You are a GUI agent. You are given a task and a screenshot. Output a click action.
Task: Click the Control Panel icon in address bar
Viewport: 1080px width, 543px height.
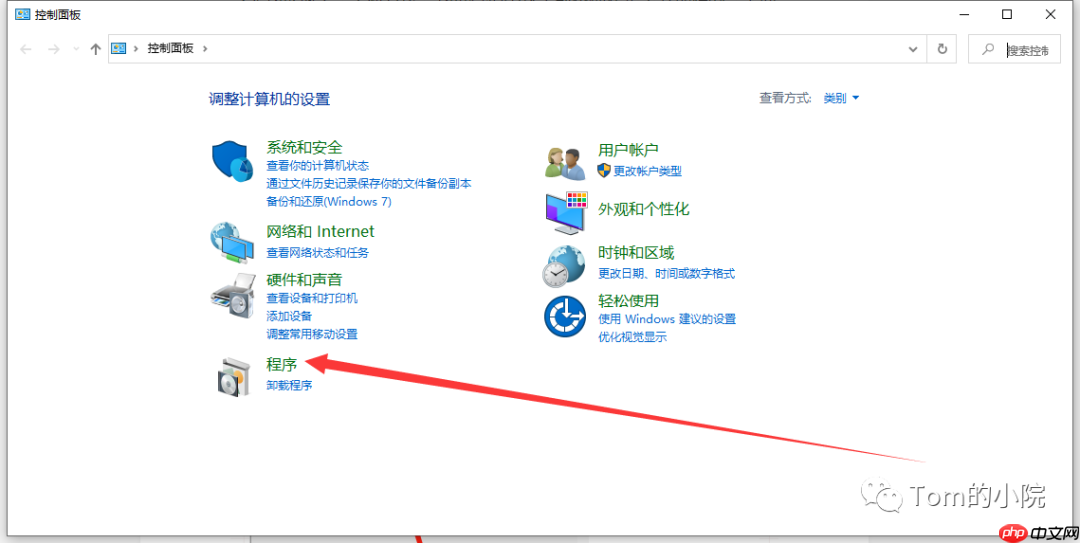point(119,48)
